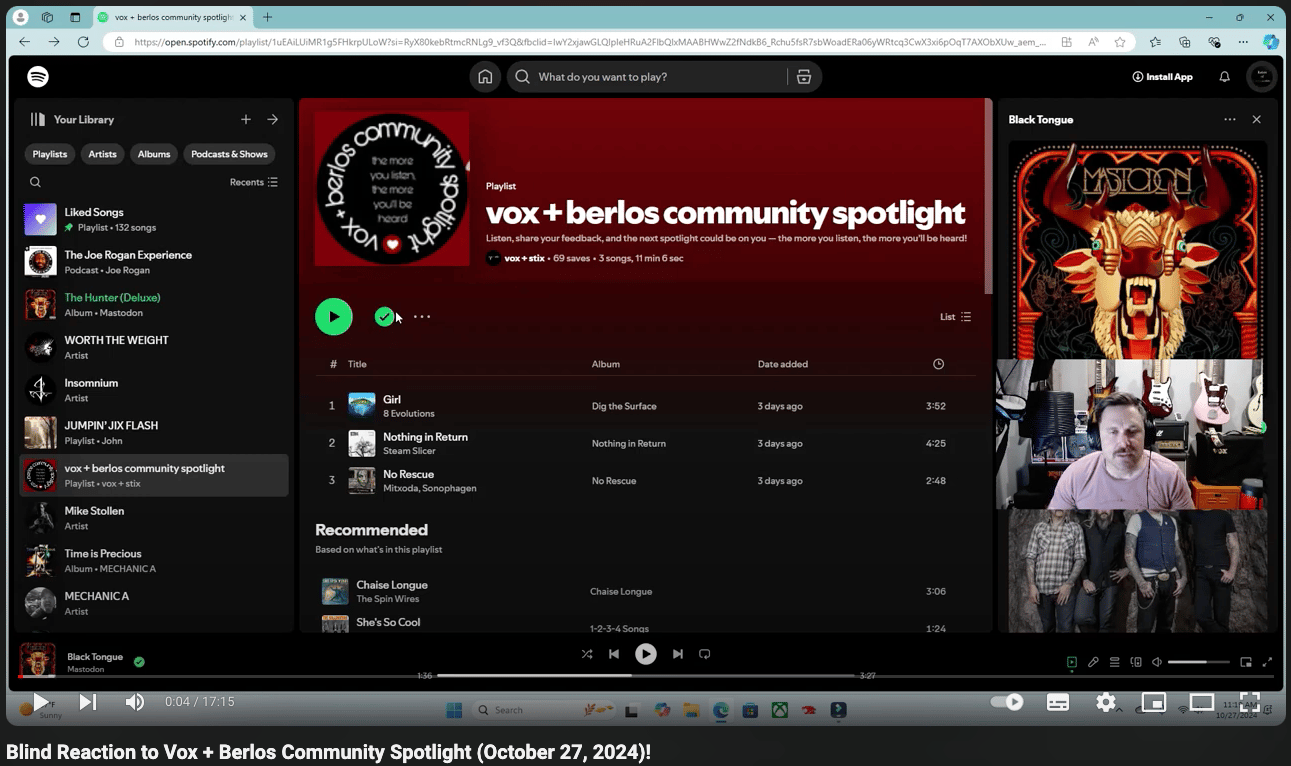Open the Spotify miniplayer icon
Image resolution: width=1291 pixels, height=766 pixels.
coord(1246,662)
